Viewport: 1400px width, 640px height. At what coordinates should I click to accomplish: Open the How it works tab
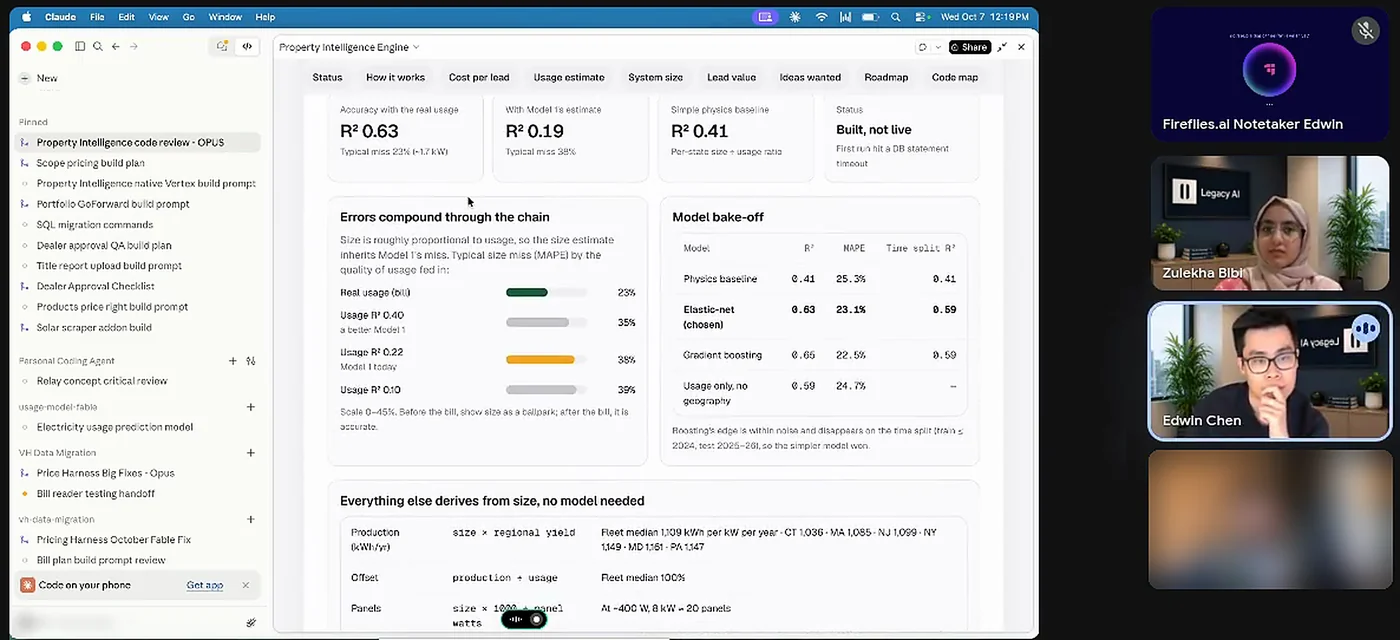click(x=395, y=77)
